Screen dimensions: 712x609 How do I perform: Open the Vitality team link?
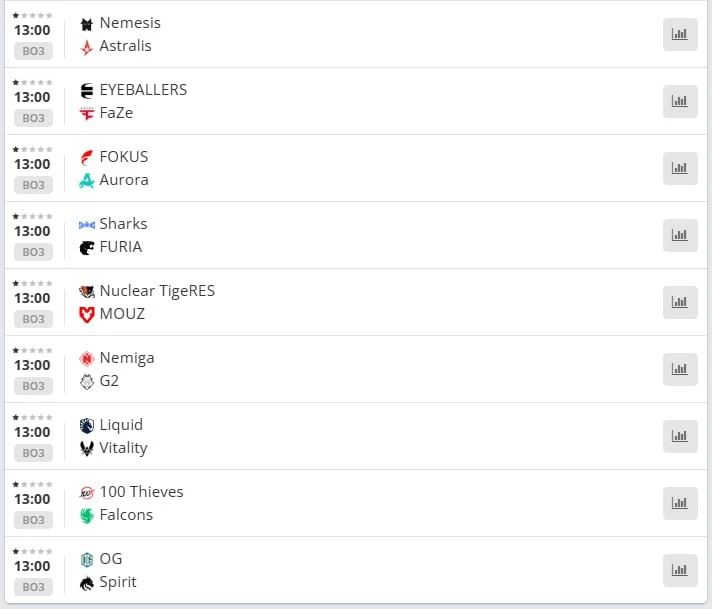pyautogui.click(x=124, y=448)
